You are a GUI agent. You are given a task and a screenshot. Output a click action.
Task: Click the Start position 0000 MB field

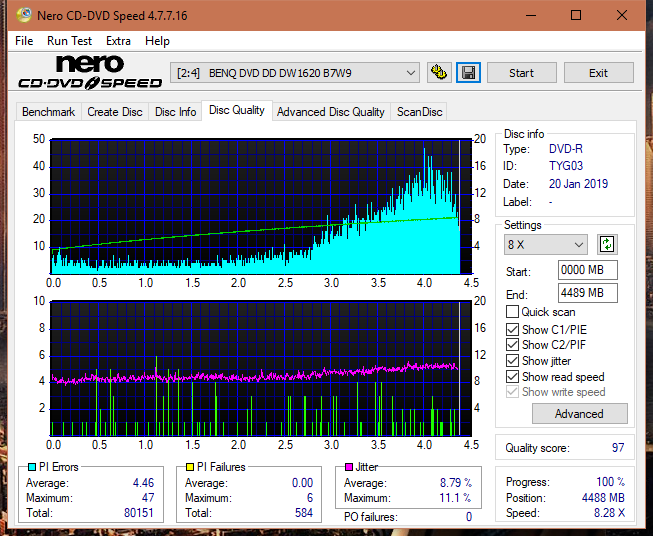[x=587, y=270]
